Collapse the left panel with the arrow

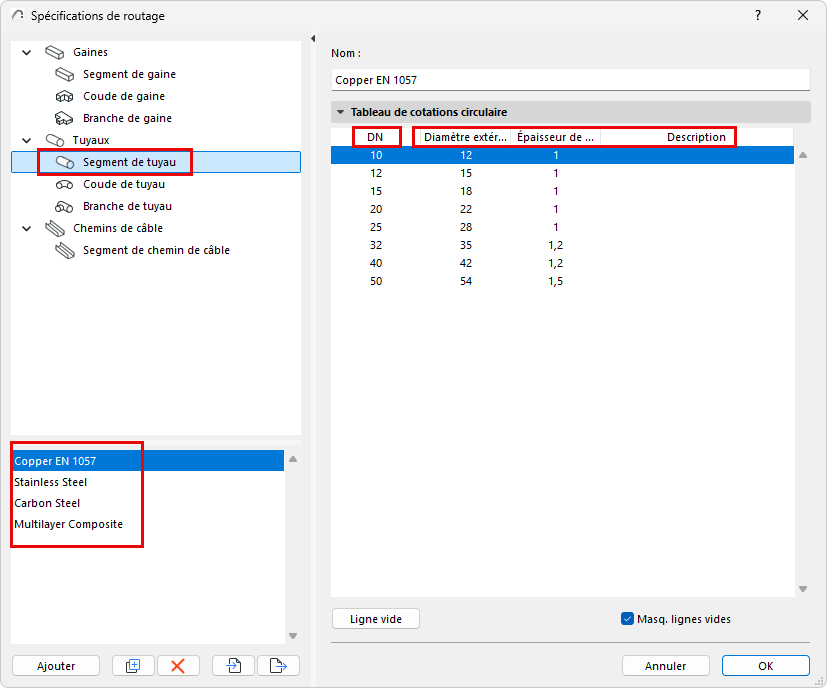click(x=313, y=39)
